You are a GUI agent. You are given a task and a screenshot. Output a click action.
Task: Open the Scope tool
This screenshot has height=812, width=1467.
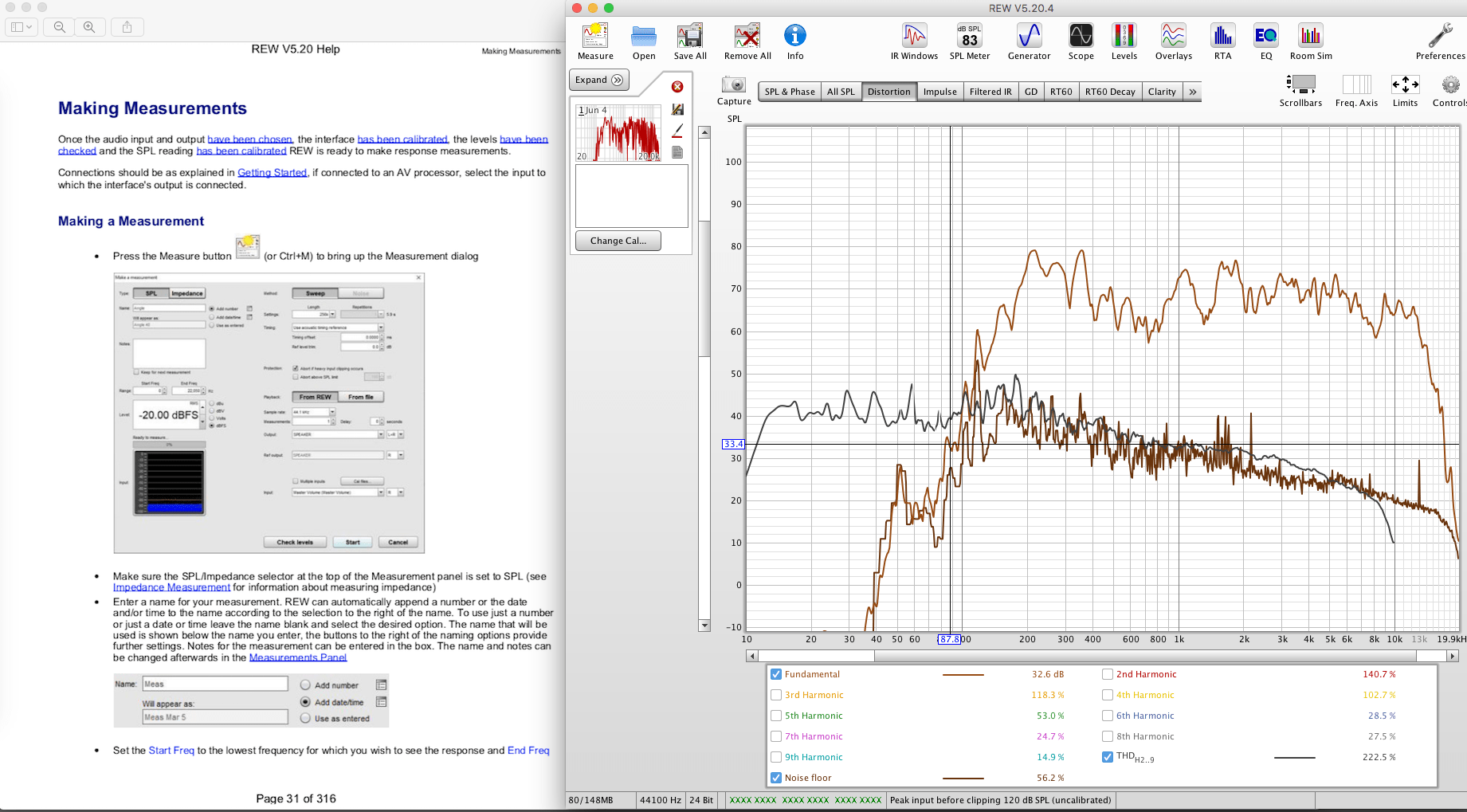[1081, 41]
